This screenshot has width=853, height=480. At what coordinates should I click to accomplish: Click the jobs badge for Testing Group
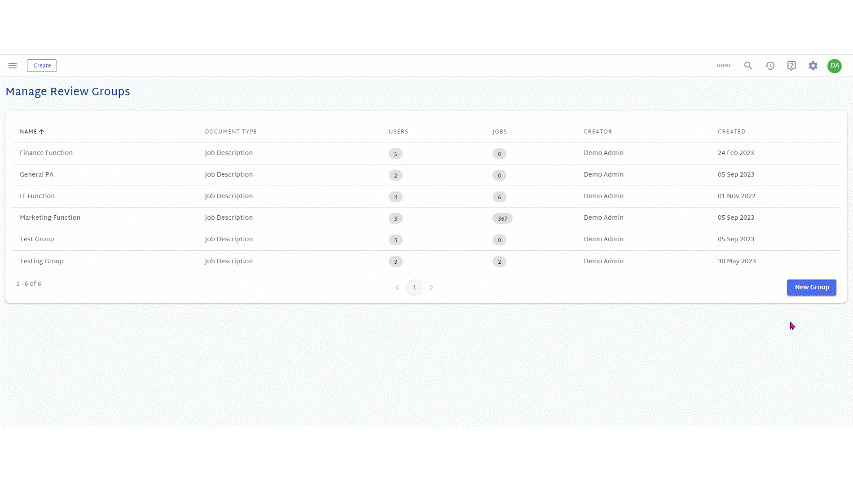point(499,262)
